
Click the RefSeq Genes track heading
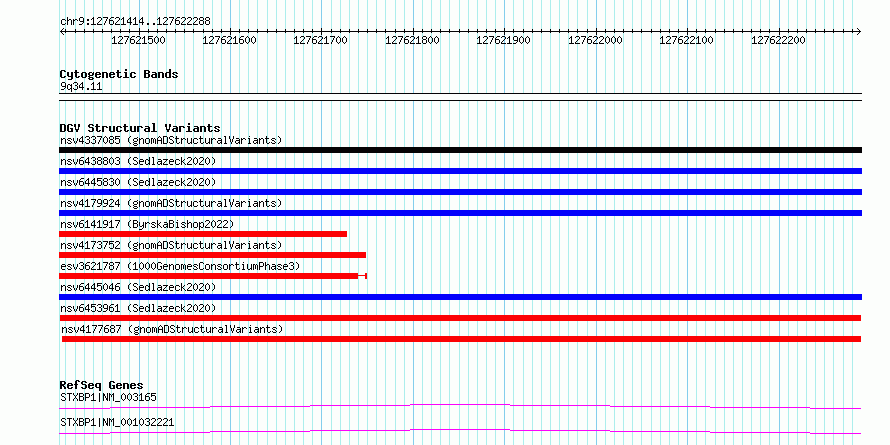point(101,386)
